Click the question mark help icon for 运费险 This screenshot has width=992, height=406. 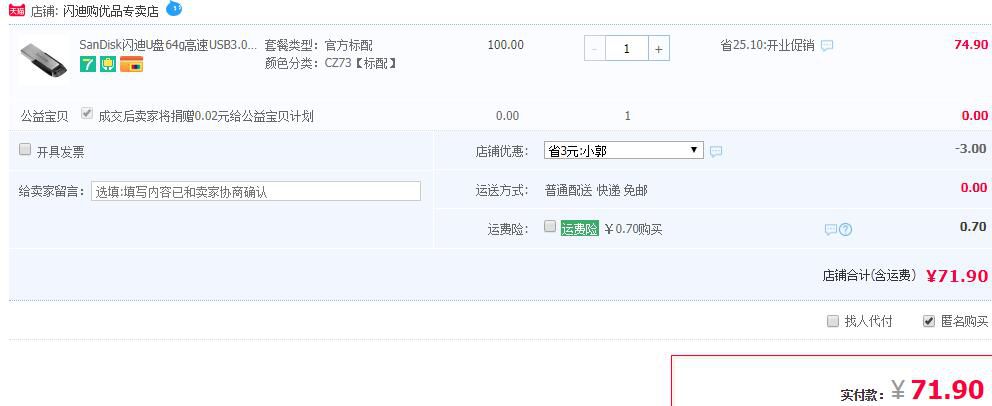tap(845, 230)
